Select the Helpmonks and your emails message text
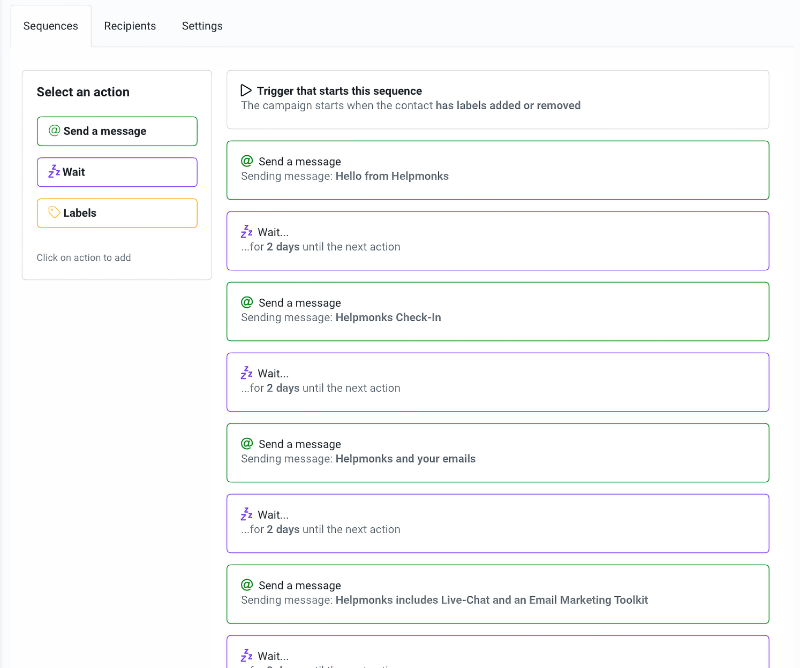 (405, 459)
